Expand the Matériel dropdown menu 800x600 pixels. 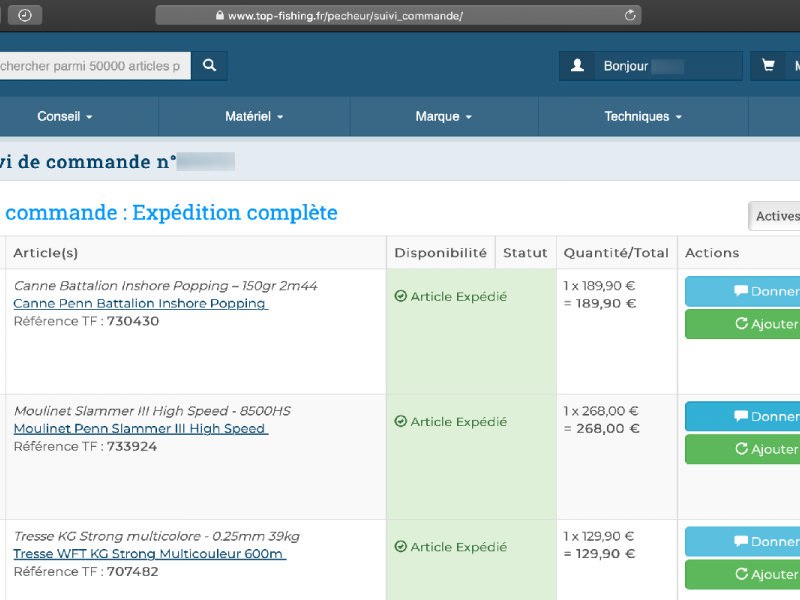click(254, 117)
